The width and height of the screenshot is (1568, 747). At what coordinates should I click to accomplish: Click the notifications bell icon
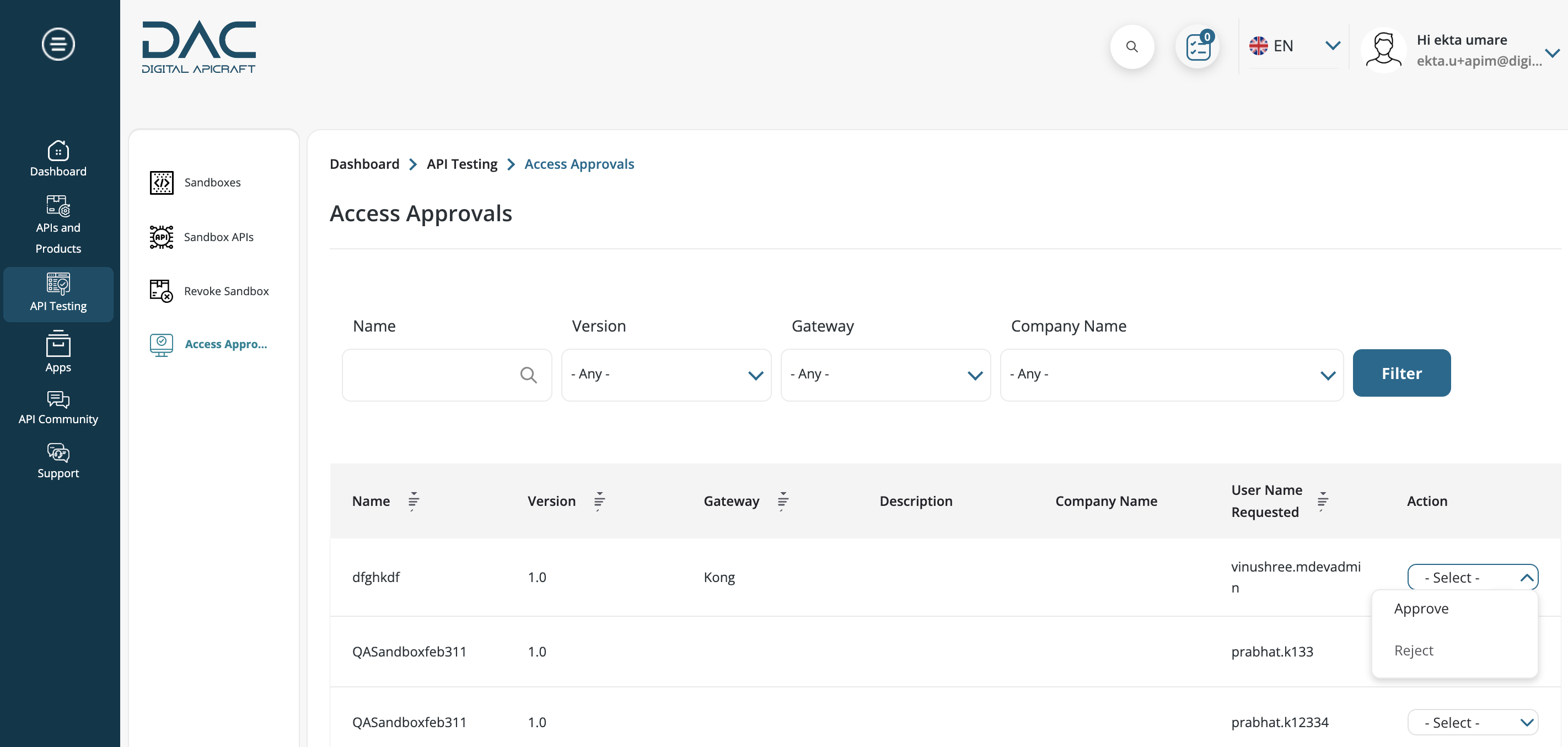[x=1196, y=46]
